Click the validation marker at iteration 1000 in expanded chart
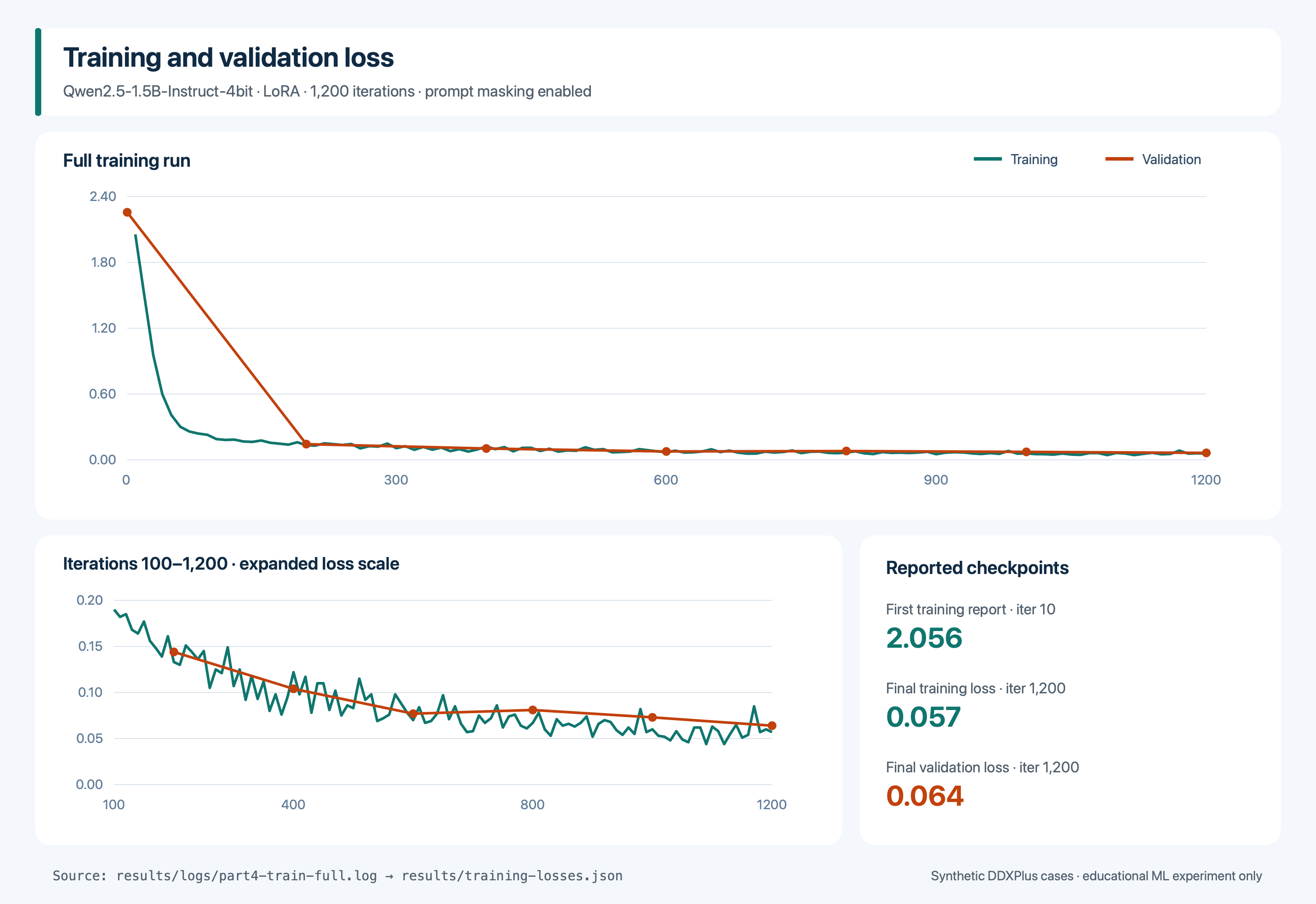Viewport: 1316px width, 904px height. [x=652, y=717]
